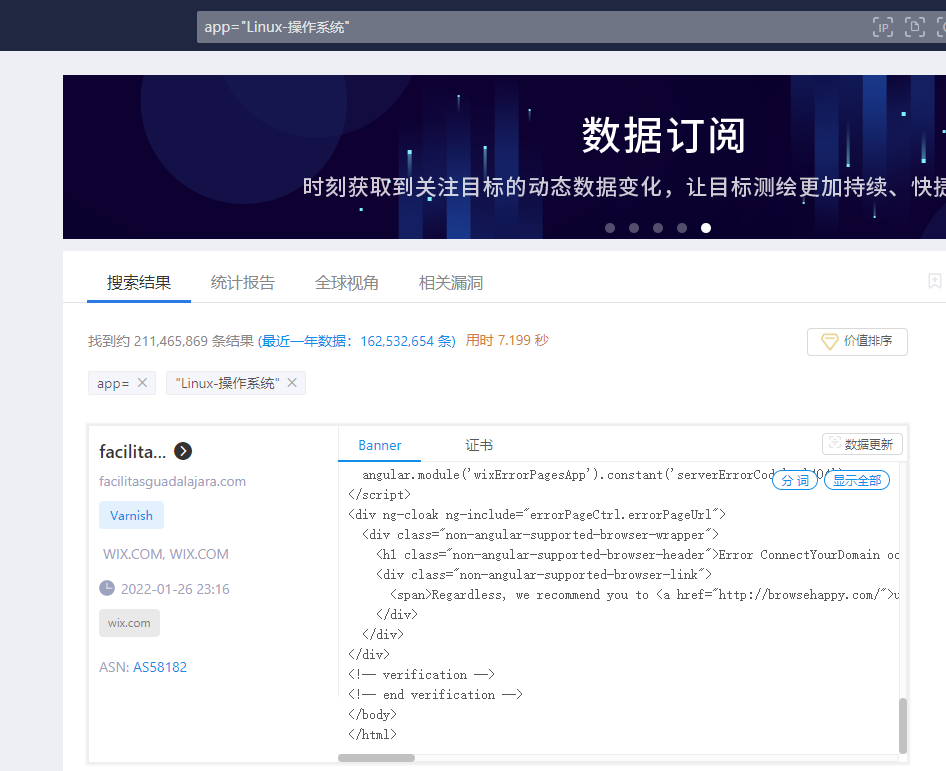Click the horizontal scrollbar under the banner code

click(x=376, y=758)
